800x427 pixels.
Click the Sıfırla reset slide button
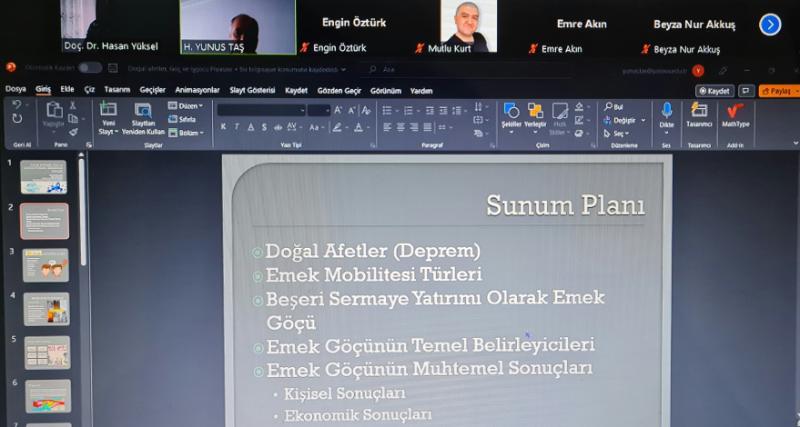[x=182, y=119]
